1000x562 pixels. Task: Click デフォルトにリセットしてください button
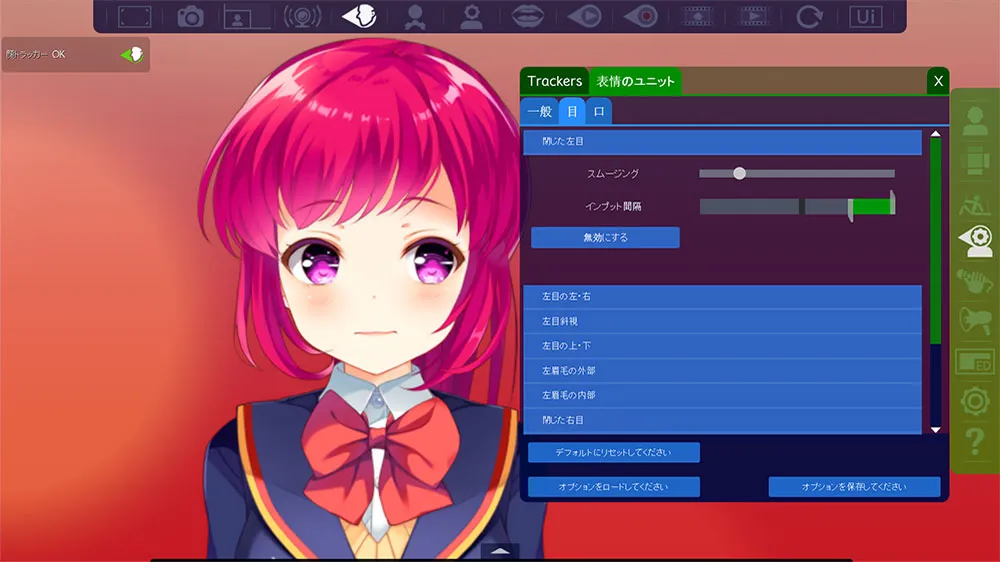[614, 453]
